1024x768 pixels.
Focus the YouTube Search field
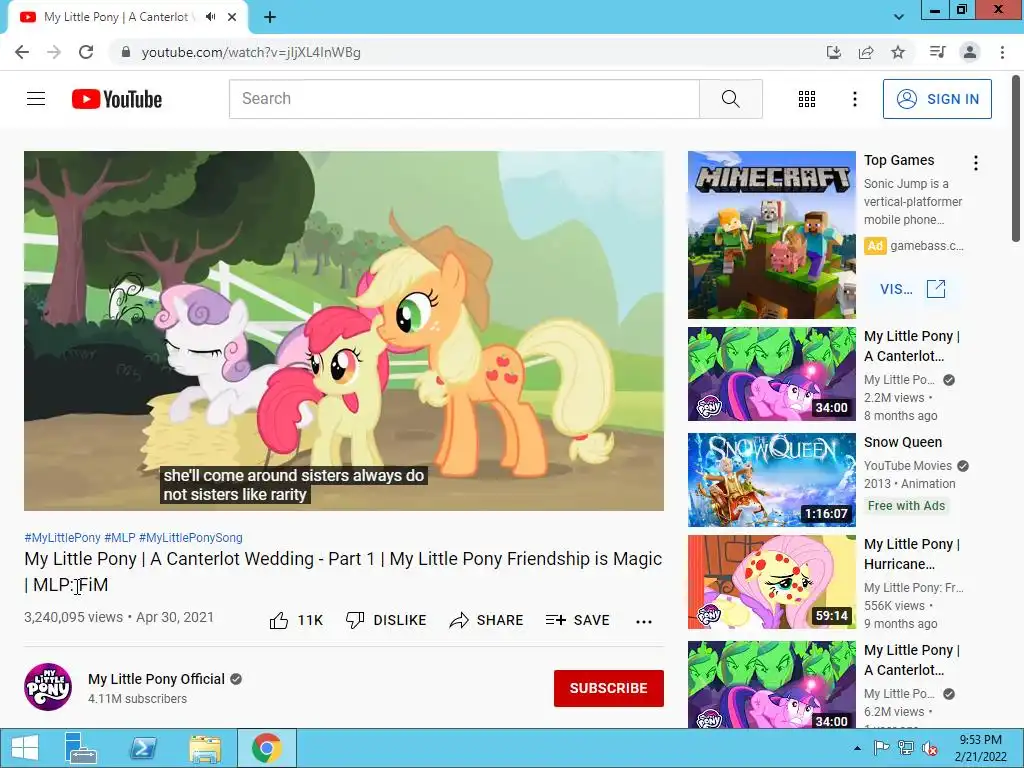tap(464, 99)
